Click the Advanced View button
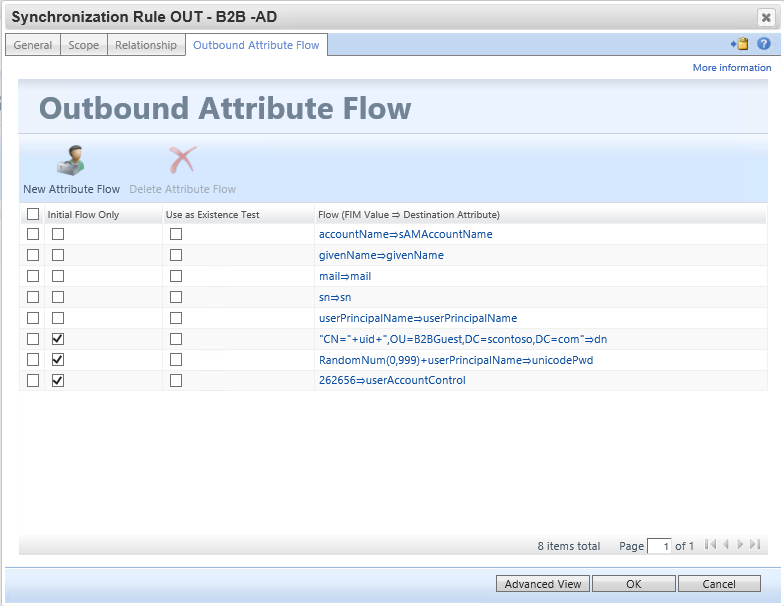784x606 pixels. coord(542,584)
